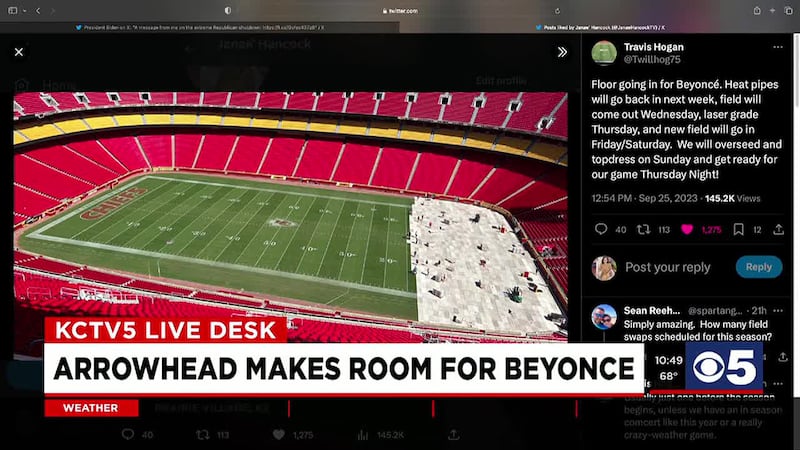Collapse the tweet side panel with double arrows
800x450 pixels.
(x=562, y=52)
